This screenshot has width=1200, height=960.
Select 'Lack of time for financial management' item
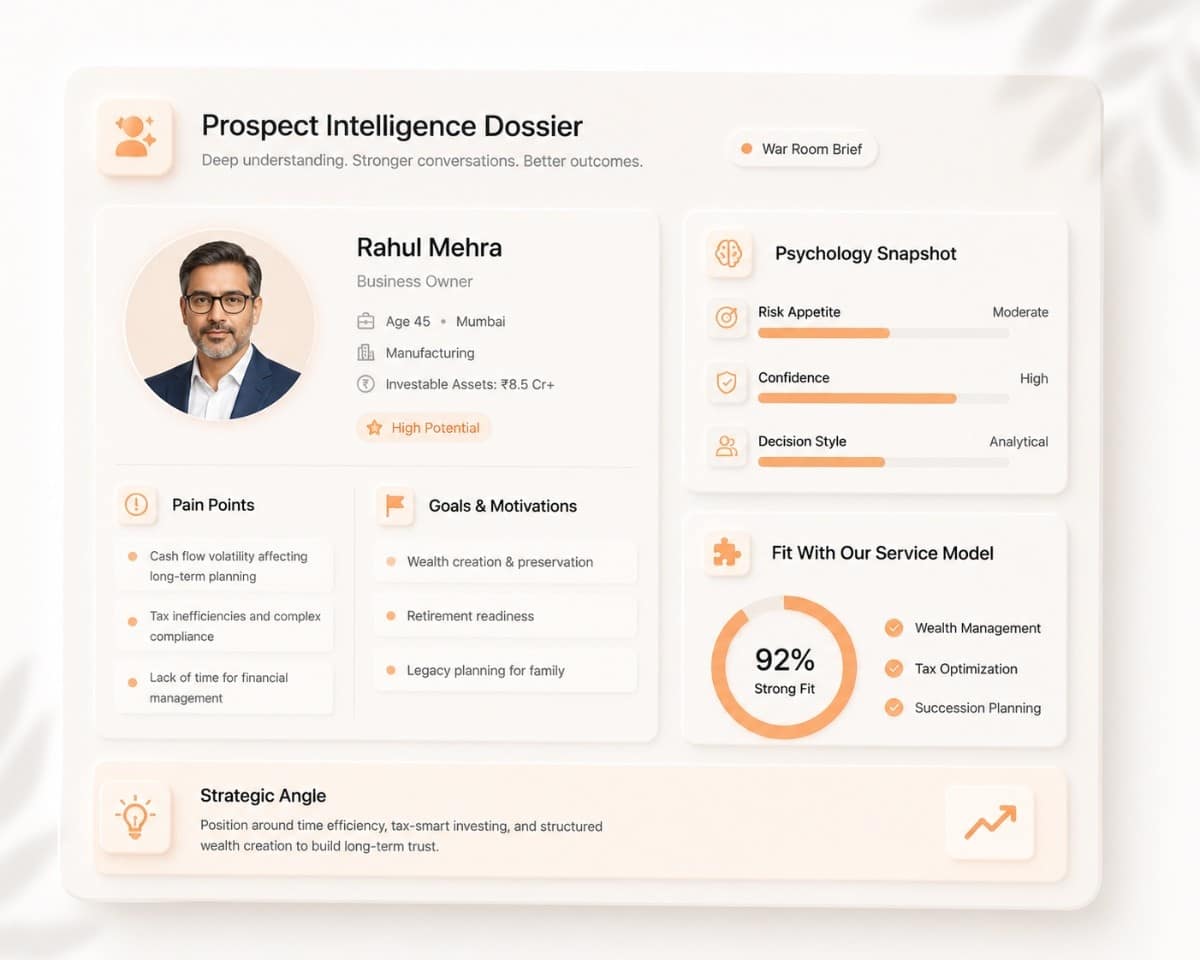tap(223, 688)
